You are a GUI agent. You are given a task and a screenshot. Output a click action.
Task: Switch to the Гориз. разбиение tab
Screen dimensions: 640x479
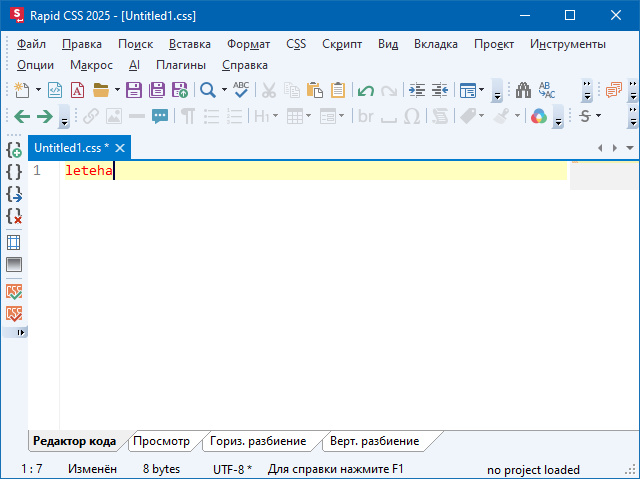[258, 441]
